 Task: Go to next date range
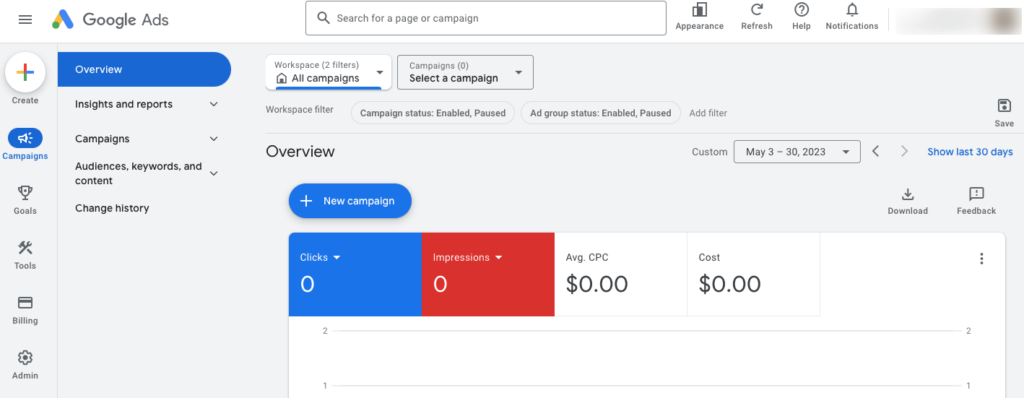904,152
